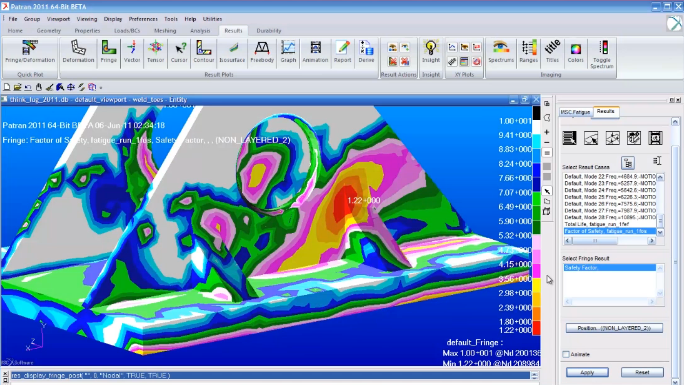Click the Toggle Spectrum button
The height and width of the screenshot is (385, 684).
point(602,54)
